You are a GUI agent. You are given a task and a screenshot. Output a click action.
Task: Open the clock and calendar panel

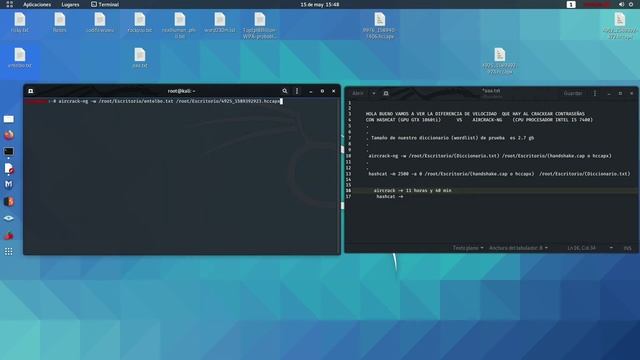click(320, 4)
